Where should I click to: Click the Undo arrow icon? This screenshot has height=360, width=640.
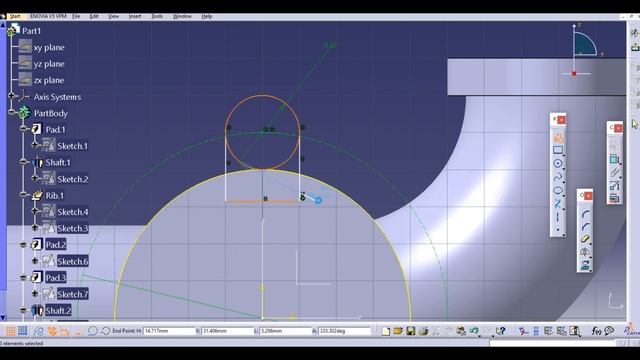(x=474, y=331)
